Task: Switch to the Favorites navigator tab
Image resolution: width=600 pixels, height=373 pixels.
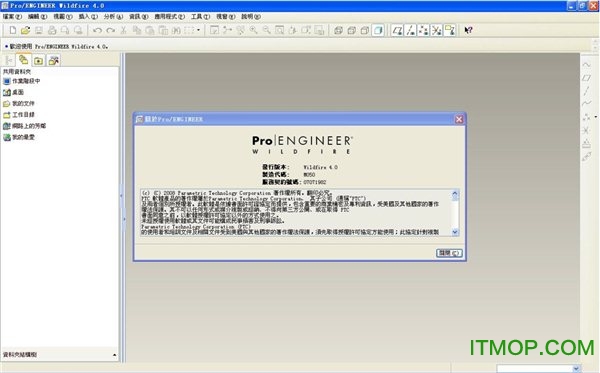Action: click(38, 60)
